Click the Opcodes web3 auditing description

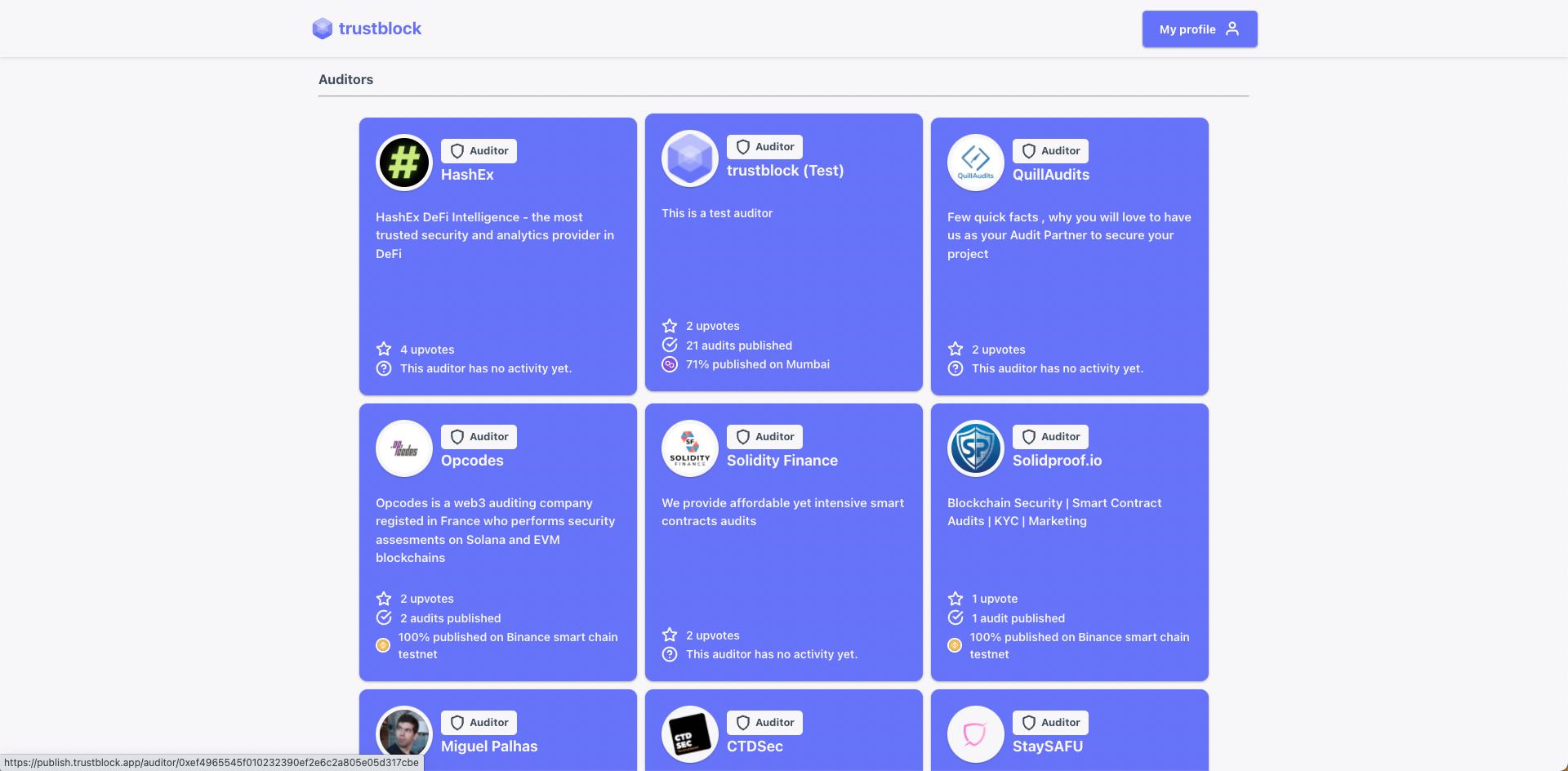pos(495,530)
